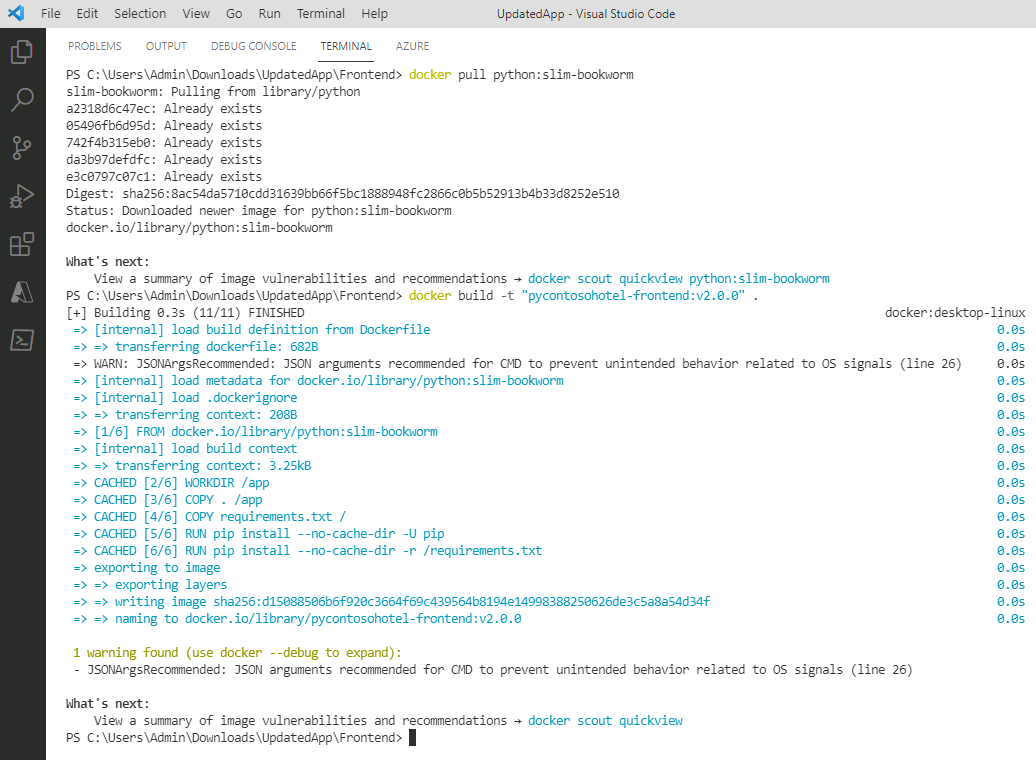Open the Terminal menu
This screenshot has width=1036, height=760.
(320, 13)
